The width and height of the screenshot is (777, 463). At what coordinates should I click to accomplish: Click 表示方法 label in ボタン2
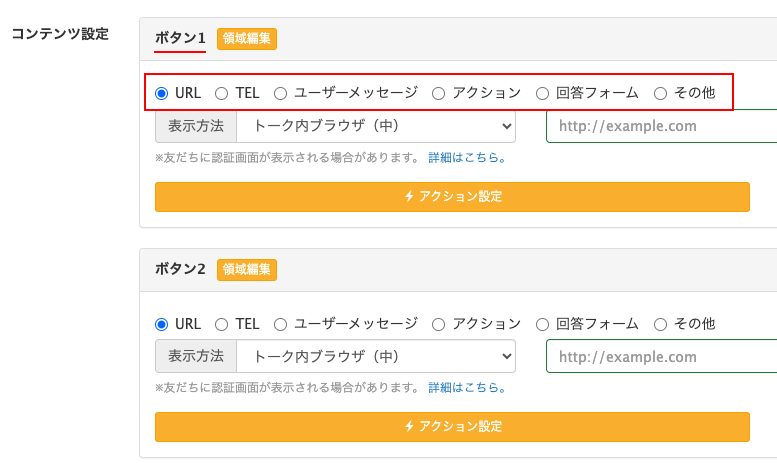[196, 356]
